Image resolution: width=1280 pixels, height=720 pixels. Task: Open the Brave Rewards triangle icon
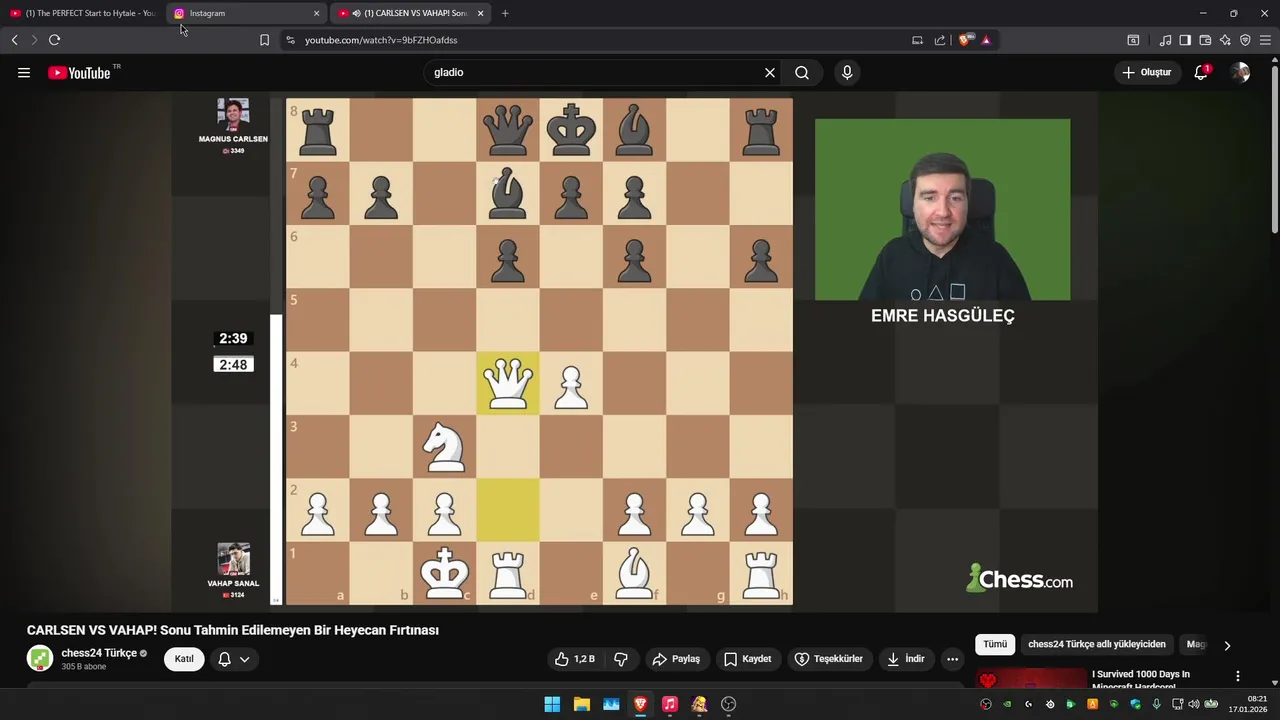click(986, 40)
